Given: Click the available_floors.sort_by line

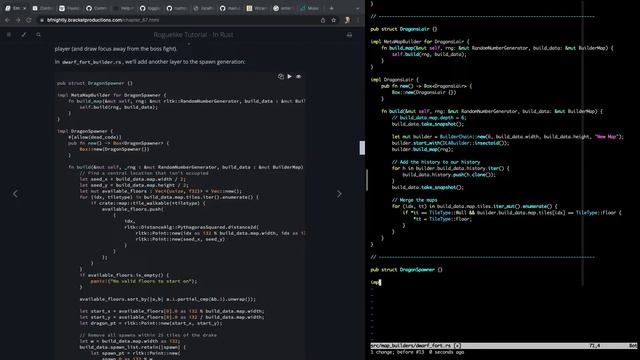Looking at the screenshot, I should (168, 299).
